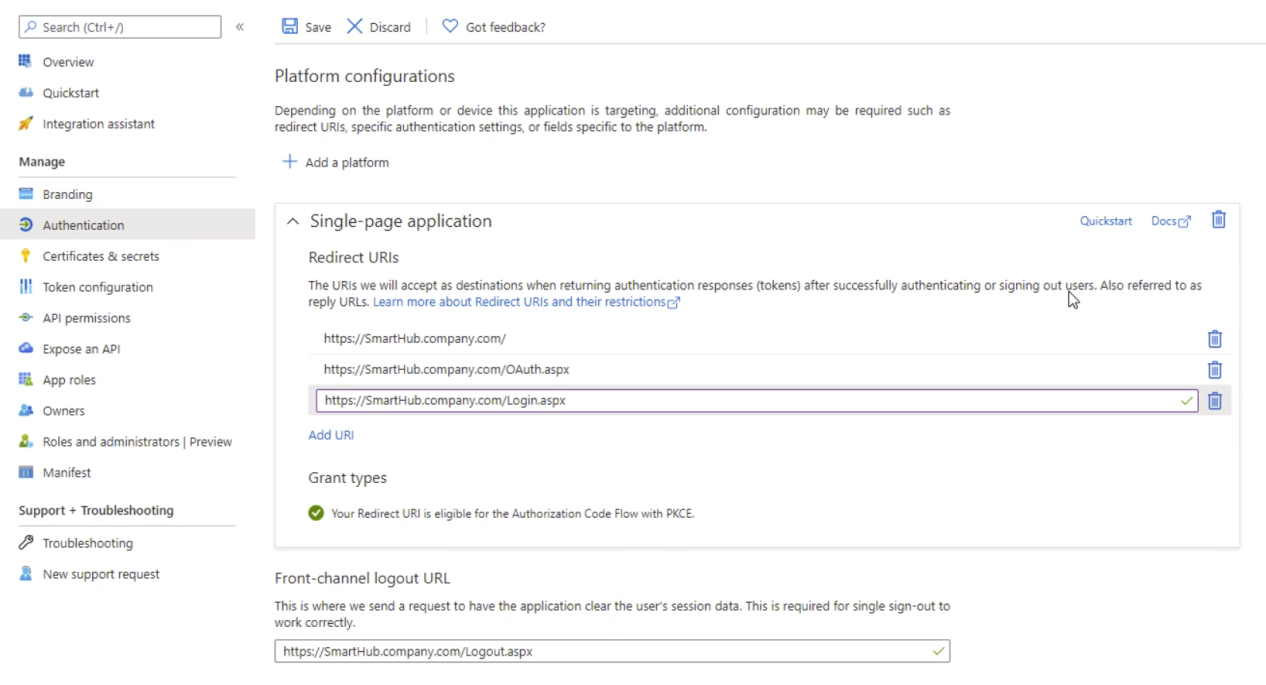Go to API permissions
Screen dimensions: 1266x685
point(86,318)
